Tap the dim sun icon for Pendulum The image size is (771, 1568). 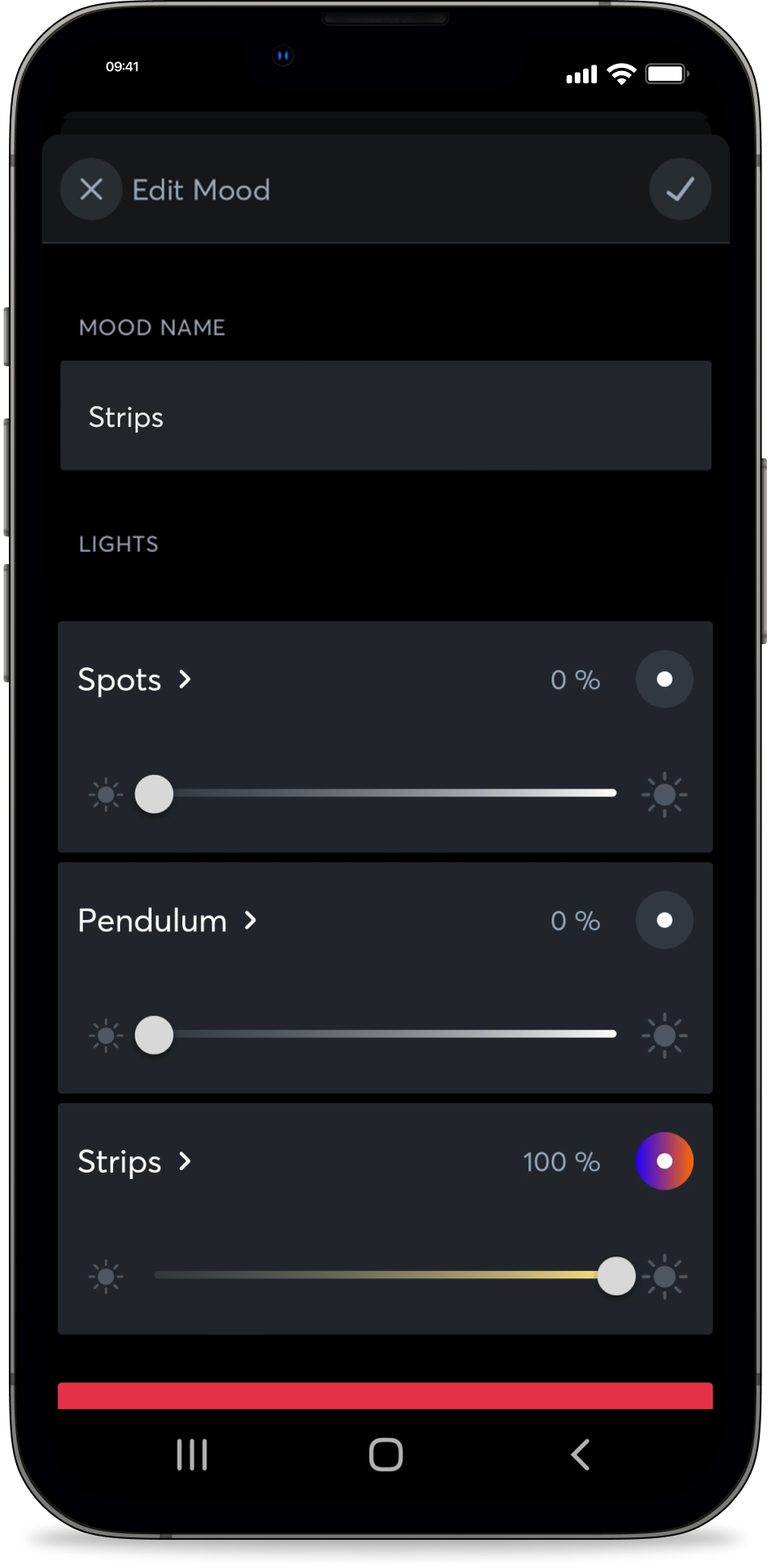click(106, 1035)
